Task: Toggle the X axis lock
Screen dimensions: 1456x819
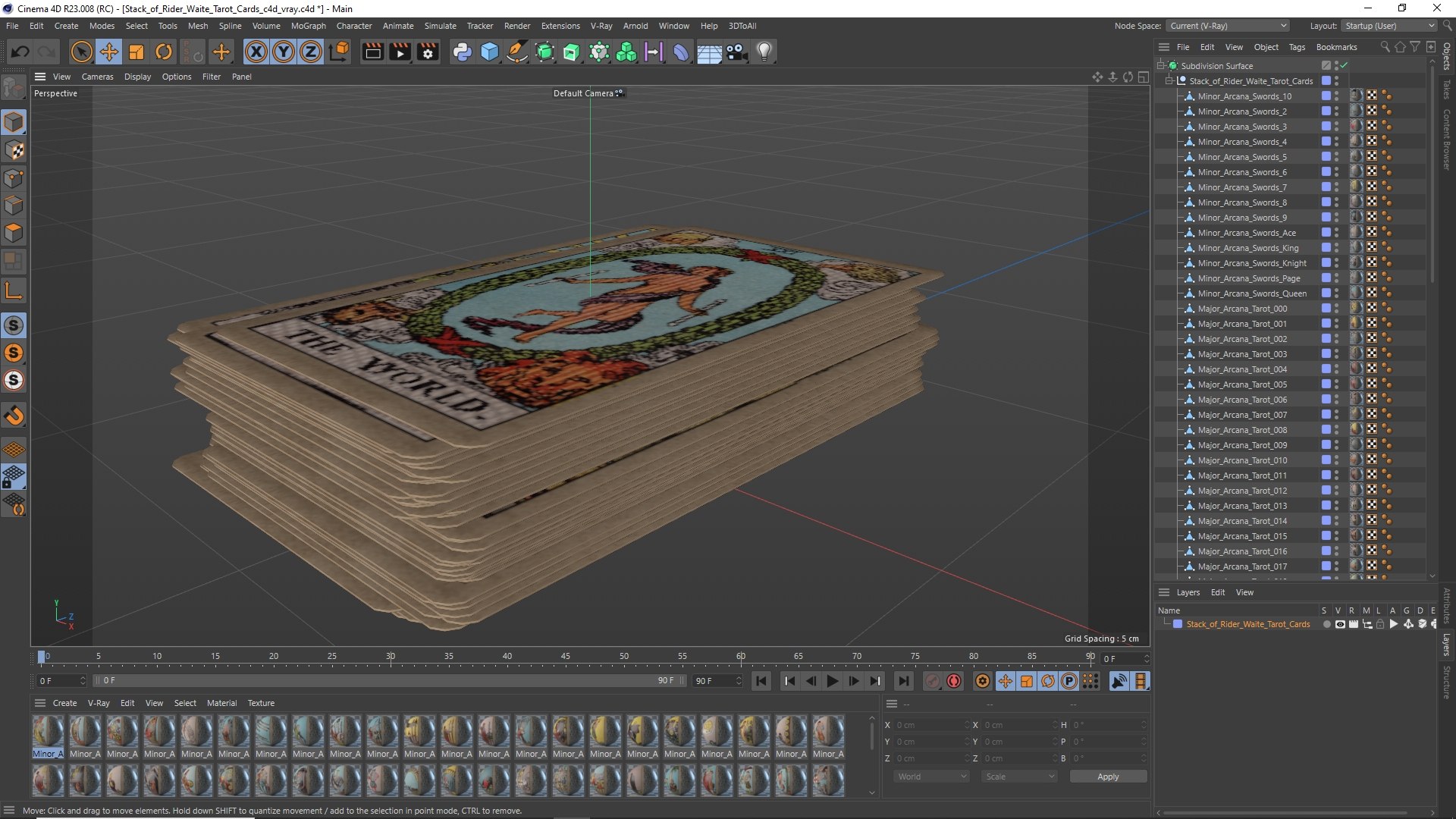Action: click(x=256, y=52)
